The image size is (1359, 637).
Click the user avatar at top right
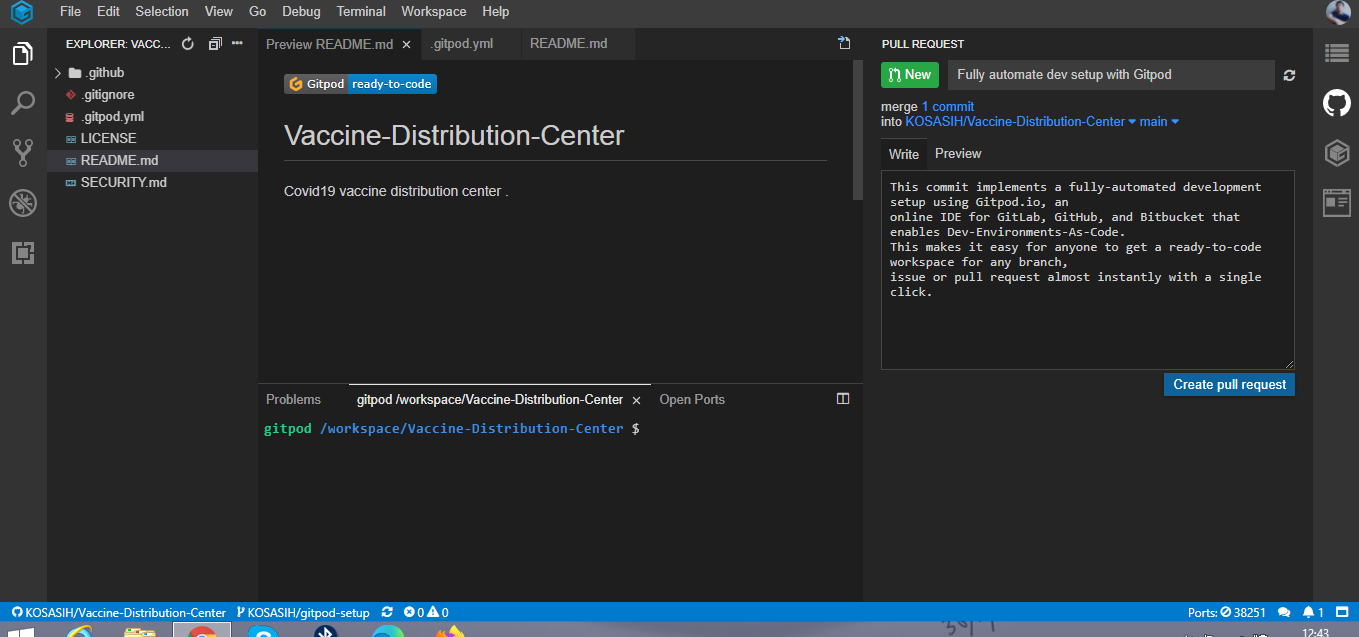point(1338,12)
